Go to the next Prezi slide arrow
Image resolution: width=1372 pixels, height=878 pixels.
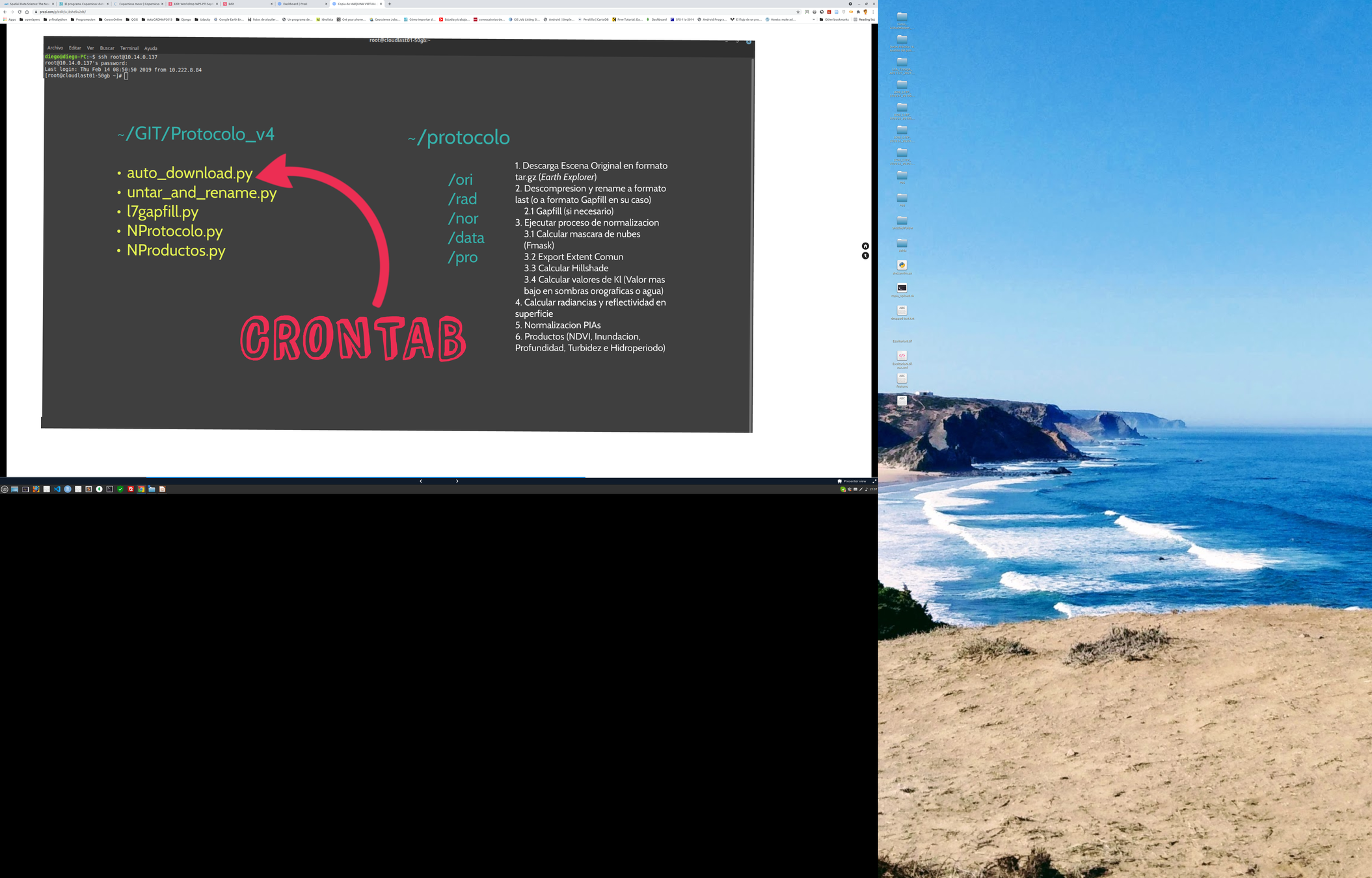[457, 481]
